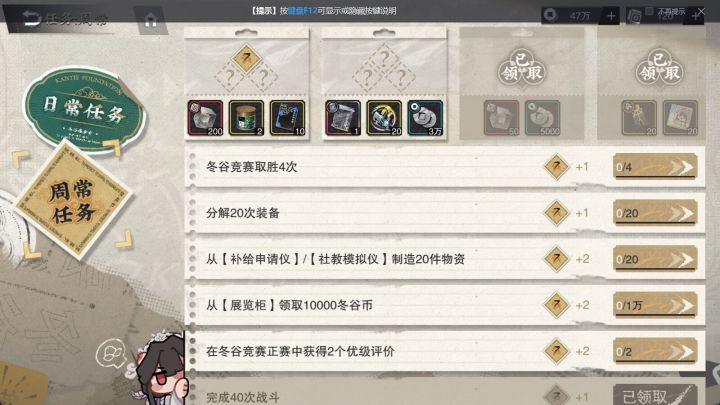Close the hint bar with X
Viewport: 720px width, 405px height.
click(701, 11)
